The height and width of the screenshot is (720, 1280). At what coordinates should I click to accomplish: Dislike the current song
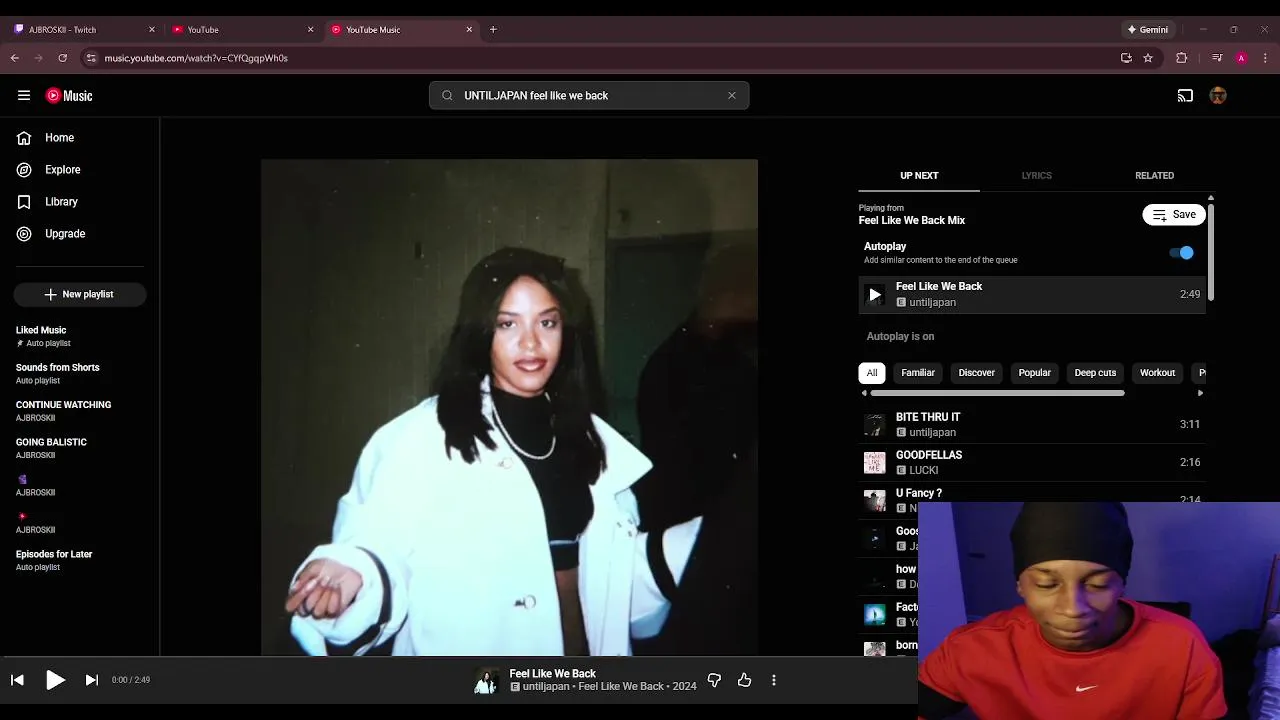(x=714, y=680)
